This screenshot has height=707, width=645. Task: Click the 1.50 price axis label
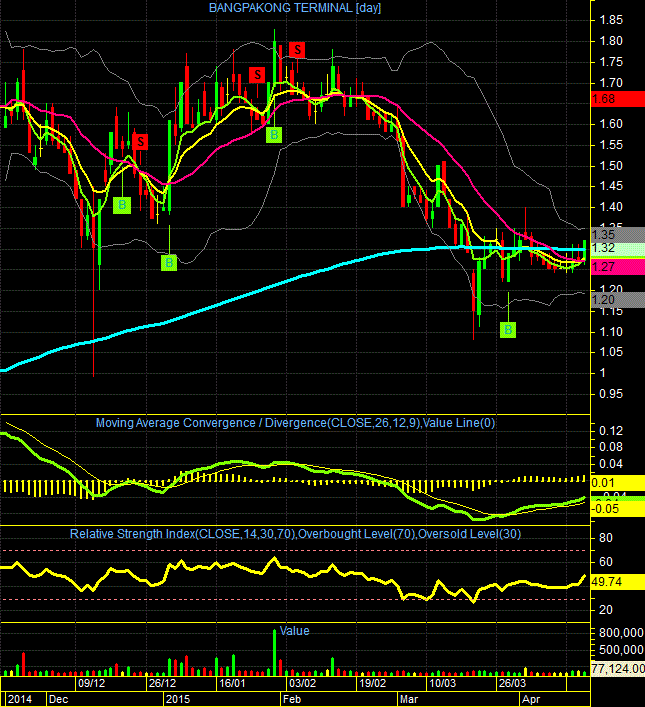coord(611,166)
